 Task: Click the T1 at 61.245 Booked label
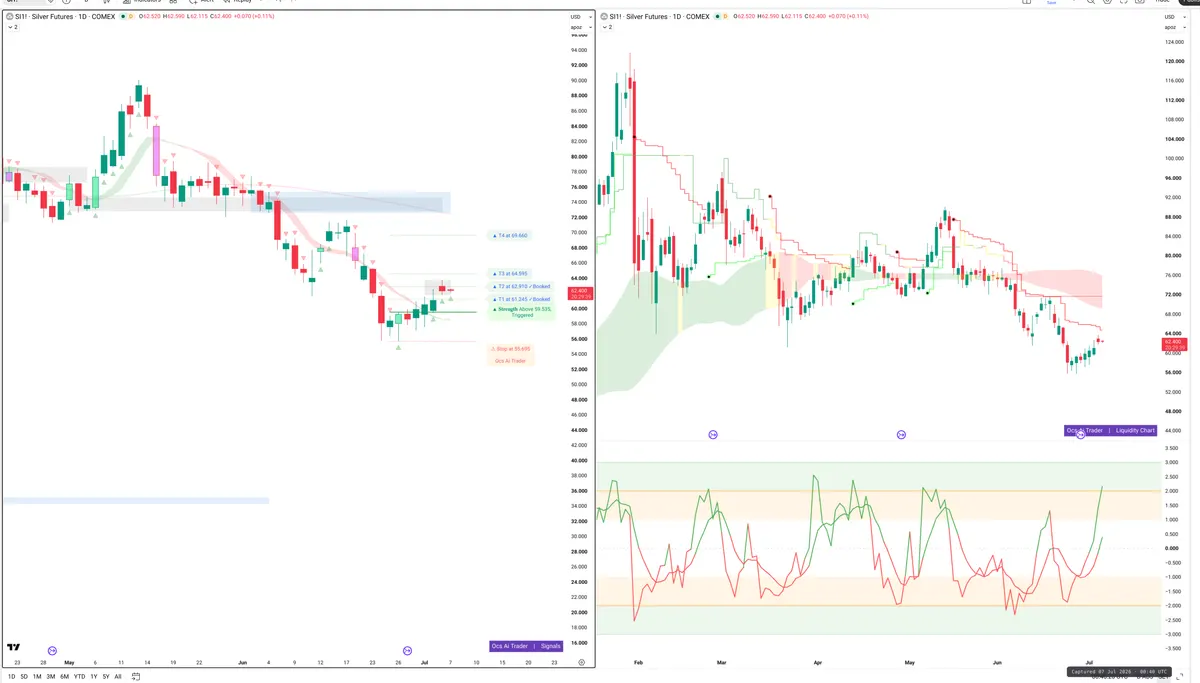tap(521, 299)
